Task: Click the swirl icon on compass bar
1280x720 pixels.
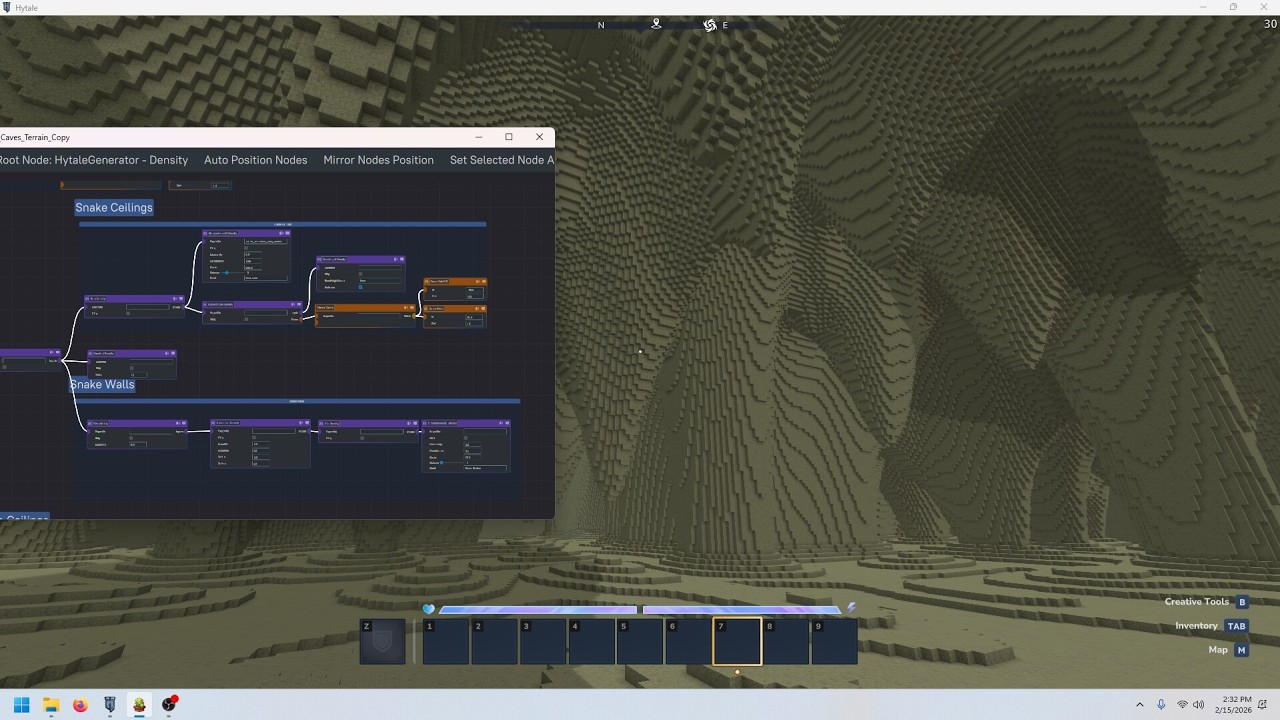Action: point(710,25)
